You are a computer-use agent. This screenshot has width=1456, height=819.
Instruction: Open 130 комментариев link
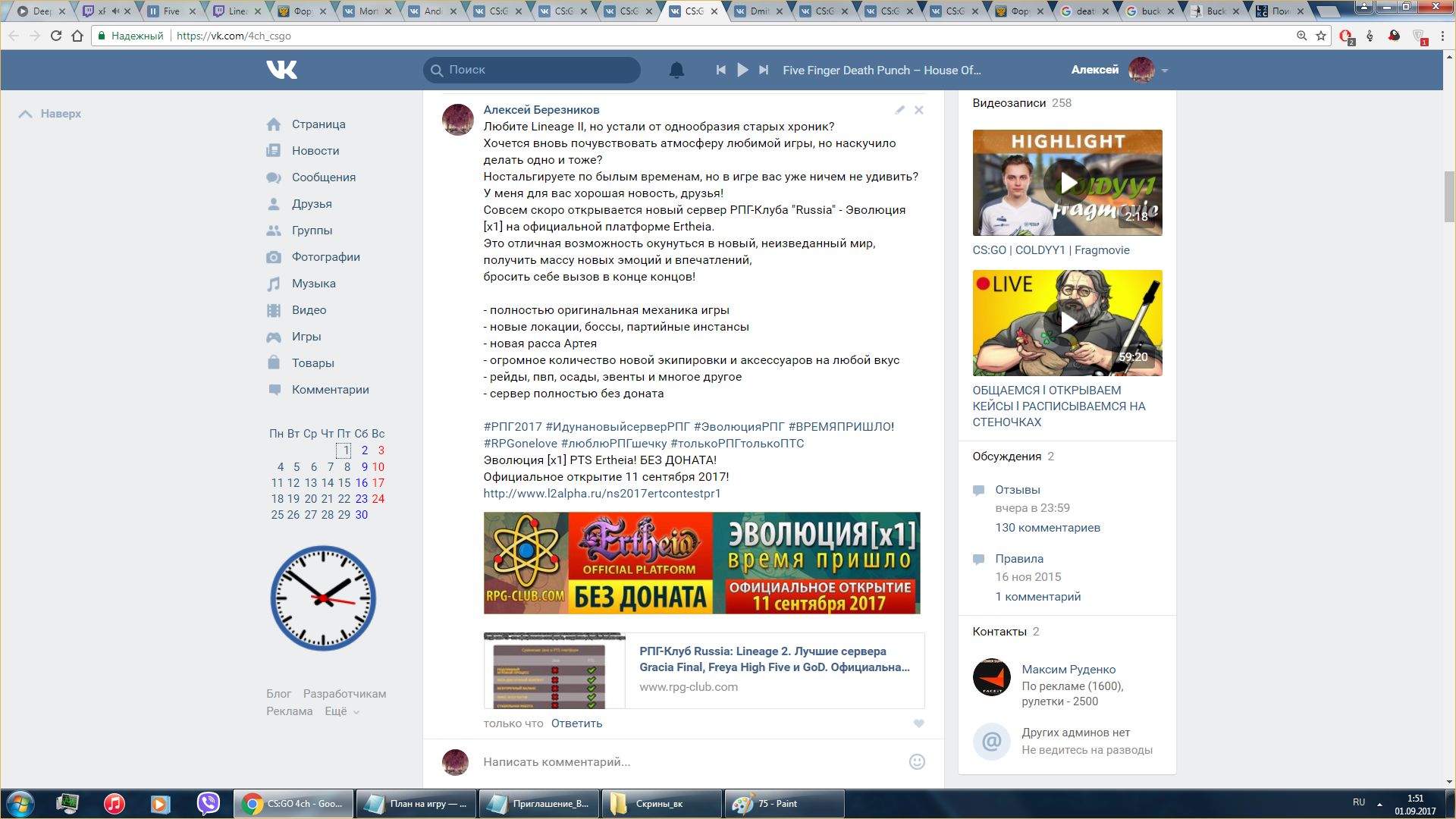pyautogui.click(x=1048, y=528)
